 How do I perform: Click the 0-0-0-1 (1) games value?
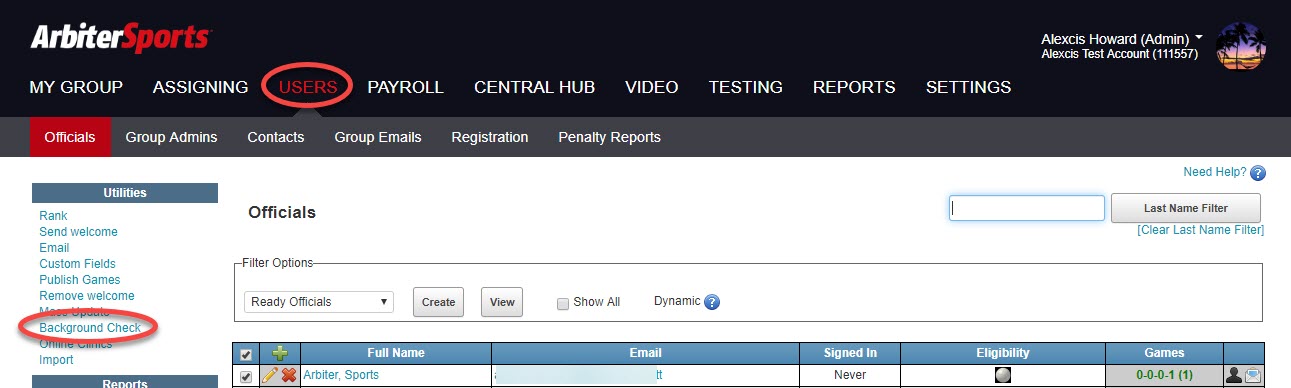tap(1164, 376)
